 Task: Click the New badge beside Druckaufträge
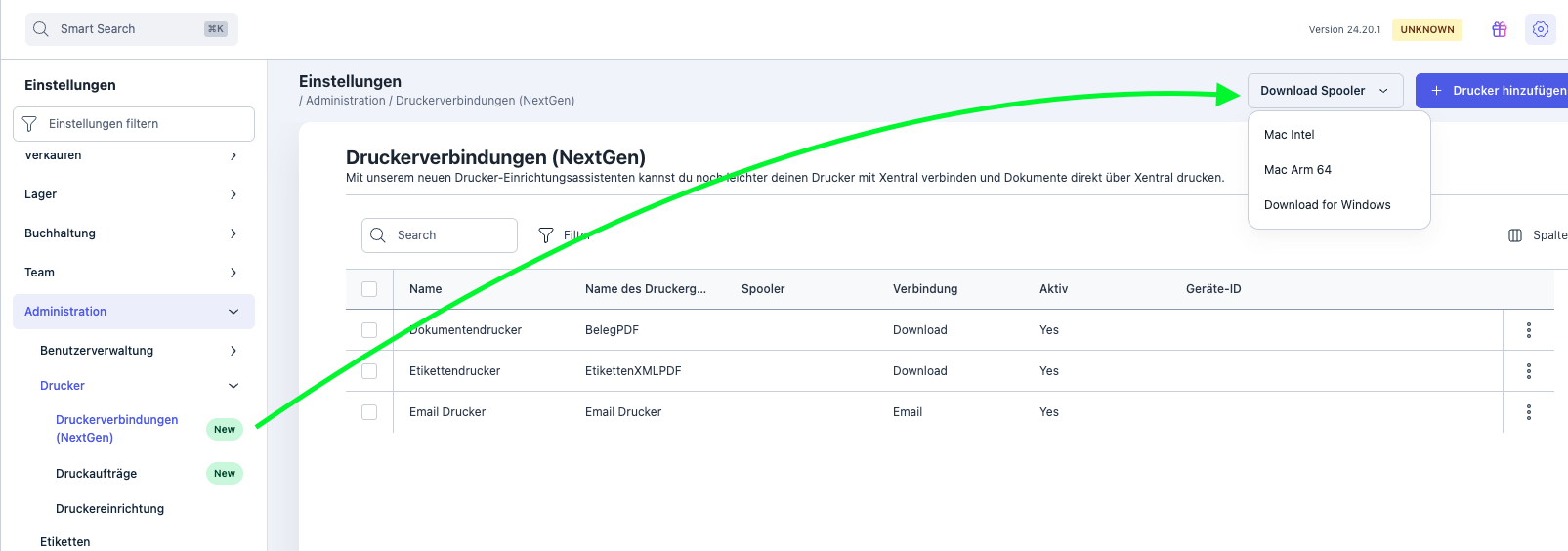225,474
